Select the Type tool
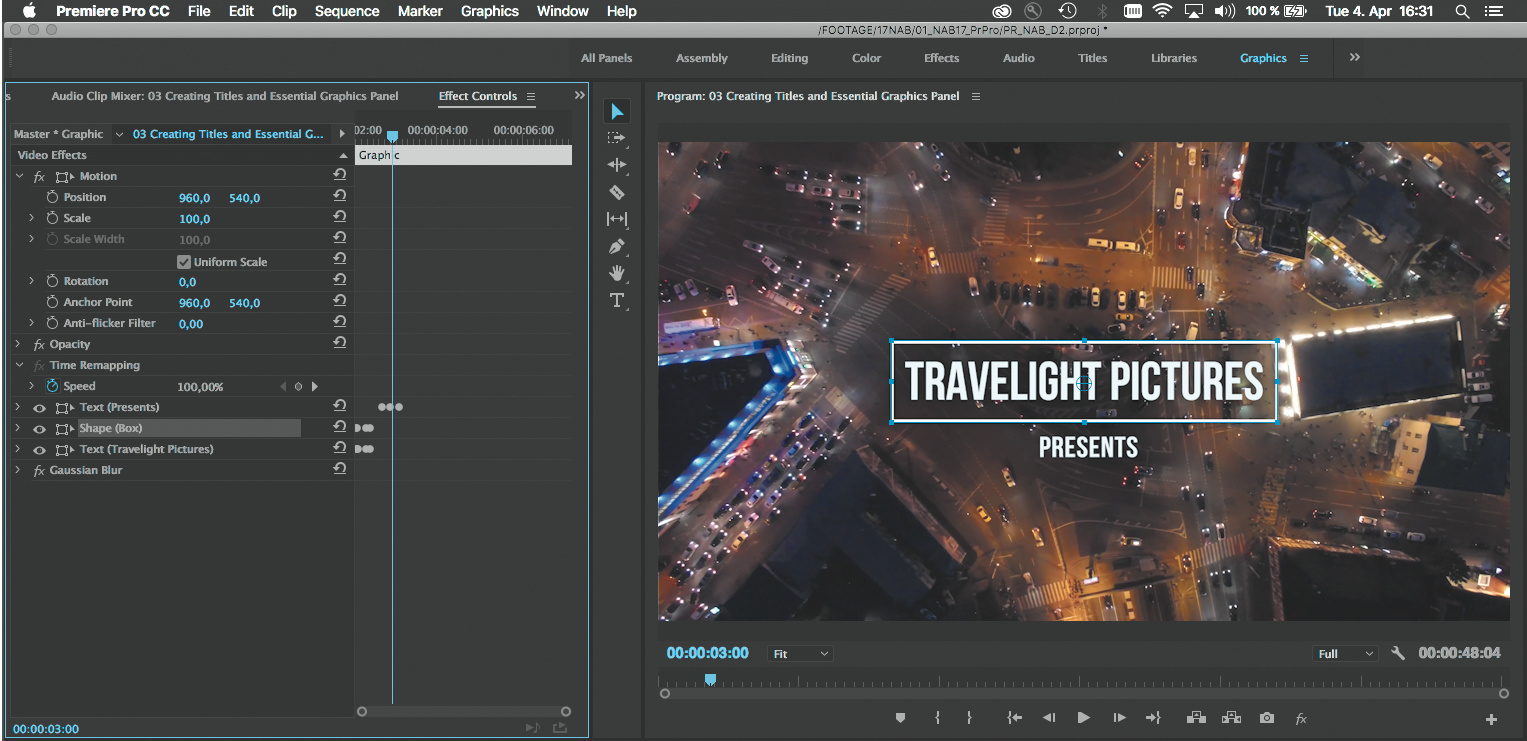Screen dimensions: 1527x741 [x=617, y=300]
